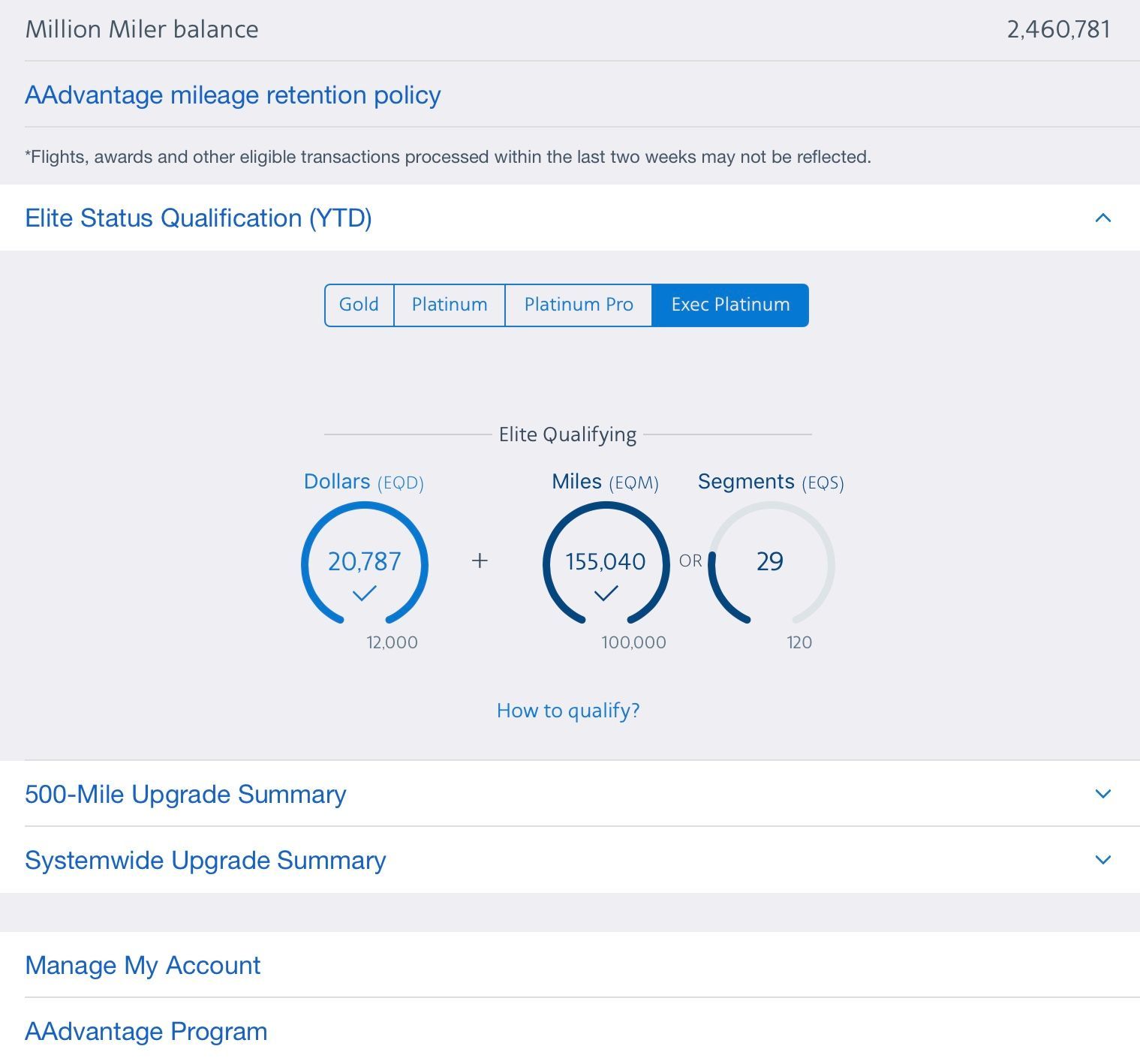This screenshot has height=1064, width=1140.
Task: Tap the Segments (EQS) progress ring showing 29
Action: 771,563
